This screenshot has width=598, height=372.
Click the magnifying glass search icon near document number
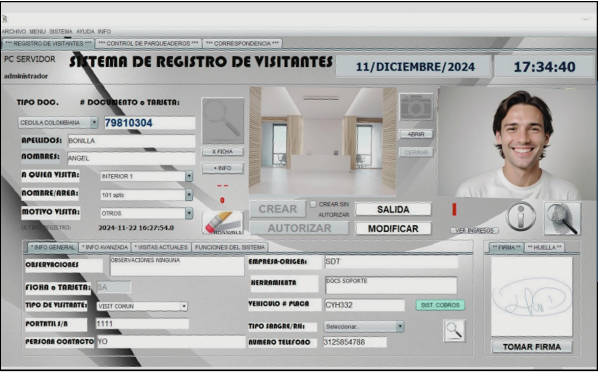coord(223,120)
